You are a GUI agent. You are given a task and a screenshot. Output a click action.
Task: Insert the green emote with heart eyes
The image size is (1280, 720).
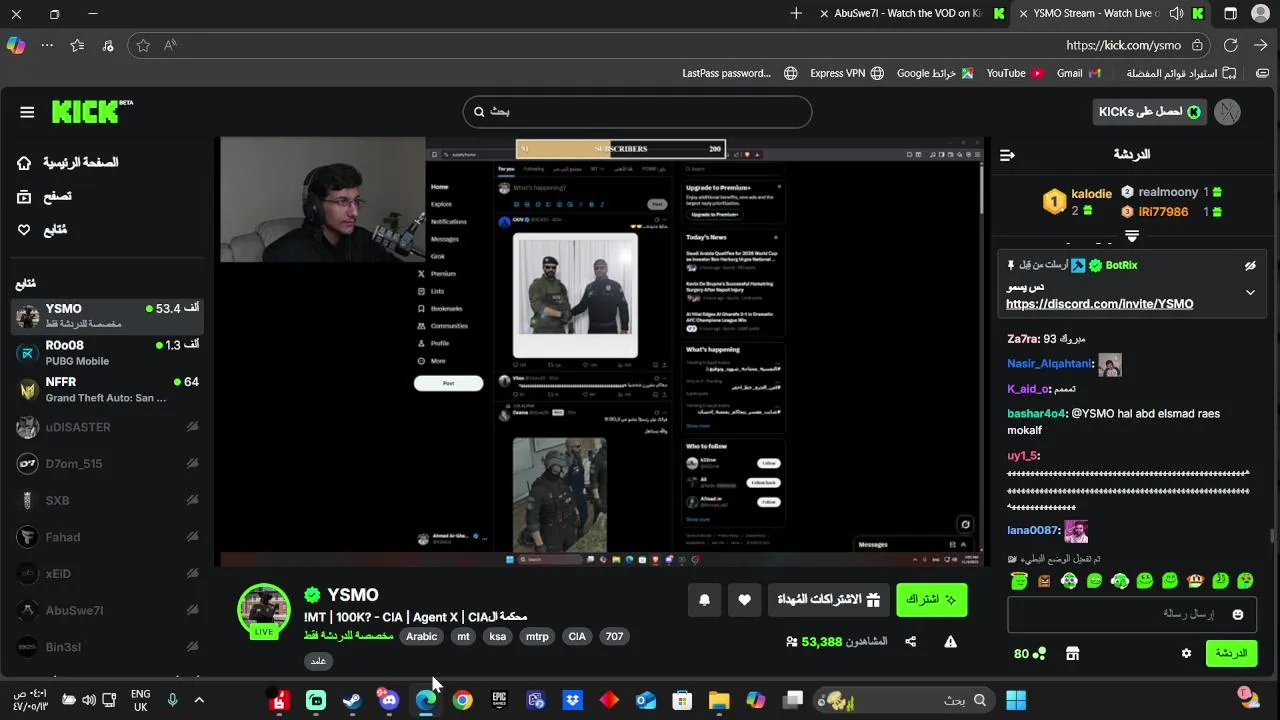click(1245, 581)
